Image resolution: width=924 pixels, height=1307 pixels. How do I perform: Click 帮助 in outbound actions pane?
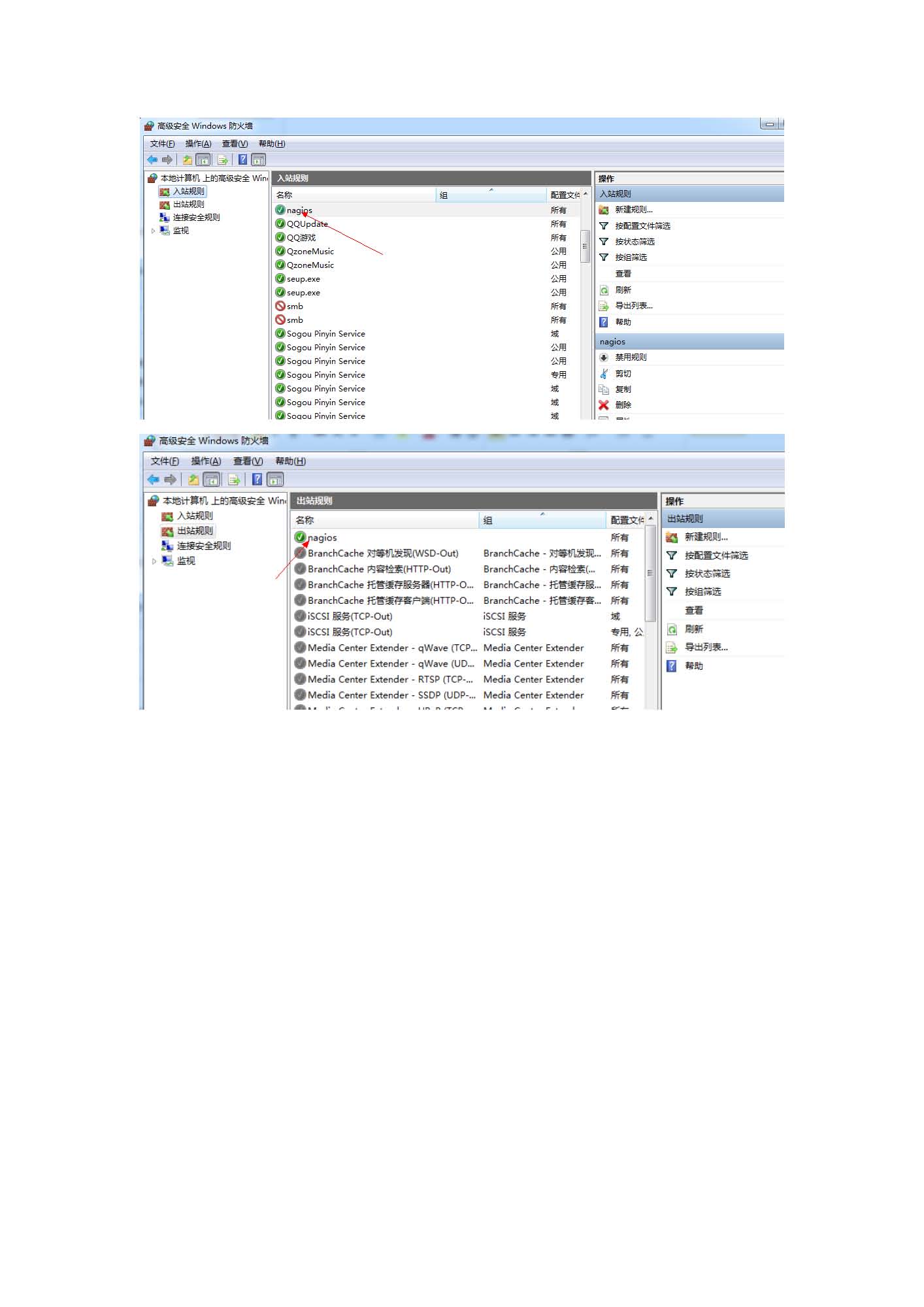click(x=693, y=666)
